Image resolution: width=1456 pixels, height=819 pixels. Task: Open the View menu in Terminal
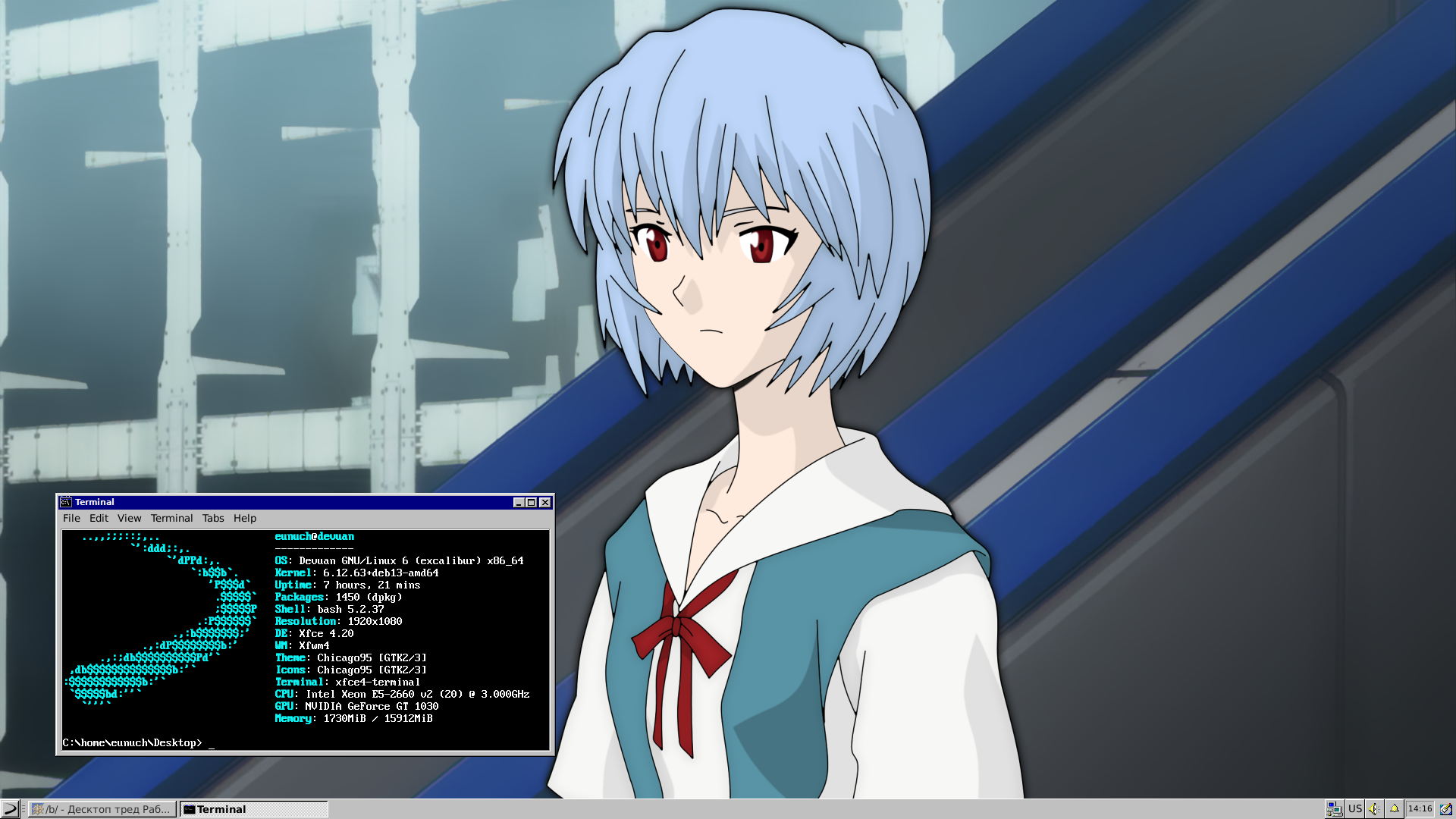point(129,518)
